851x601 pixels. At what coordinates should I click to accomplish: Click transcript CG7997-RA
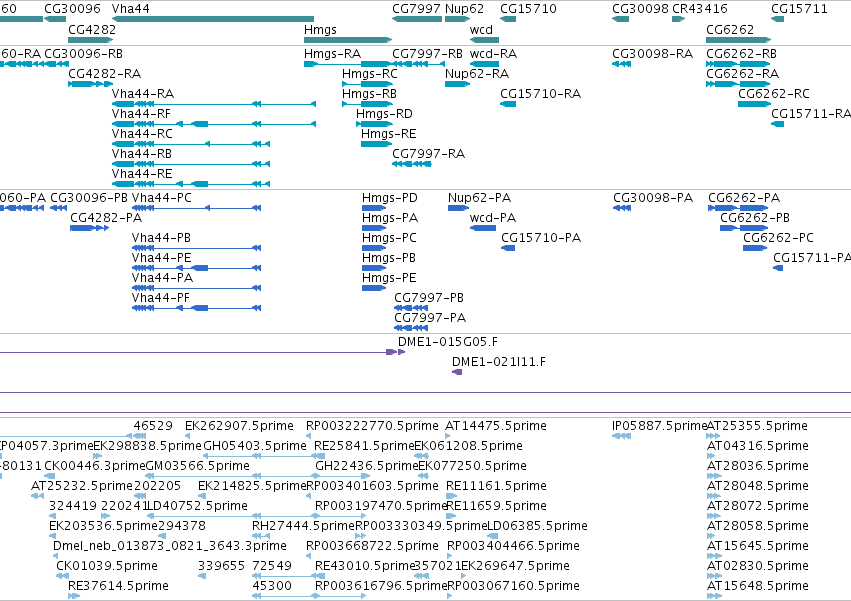(x=412, y=164)
